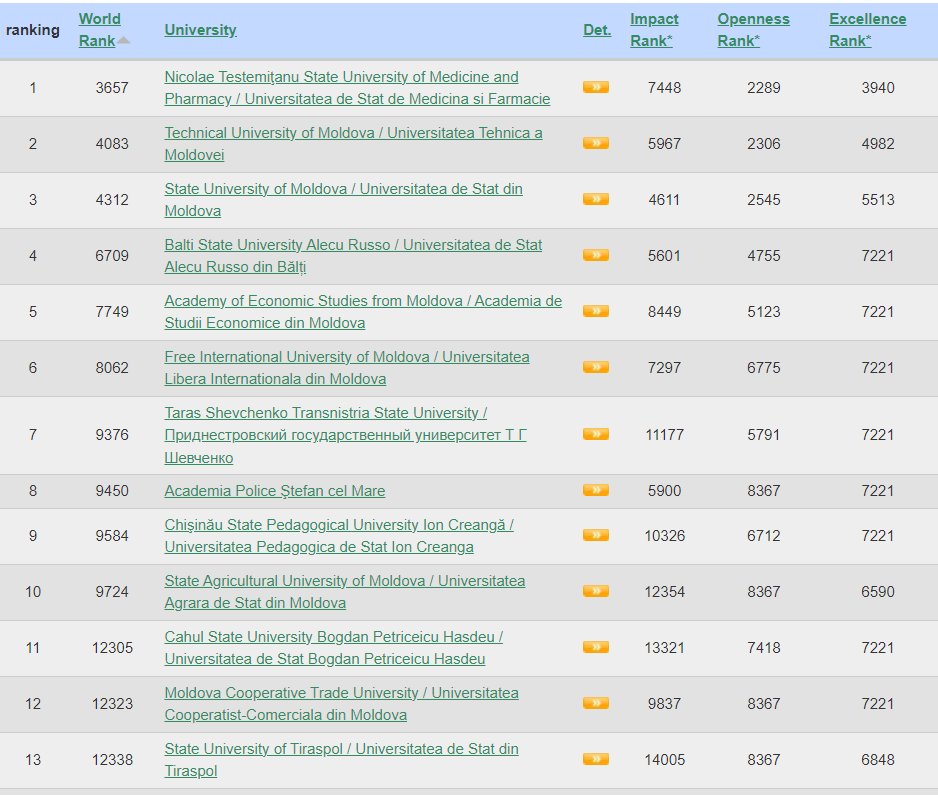Viewport: 938px width, 795px height.
Task: Open Moldova Cooperative Trade University link
Action: pos(342,703)
